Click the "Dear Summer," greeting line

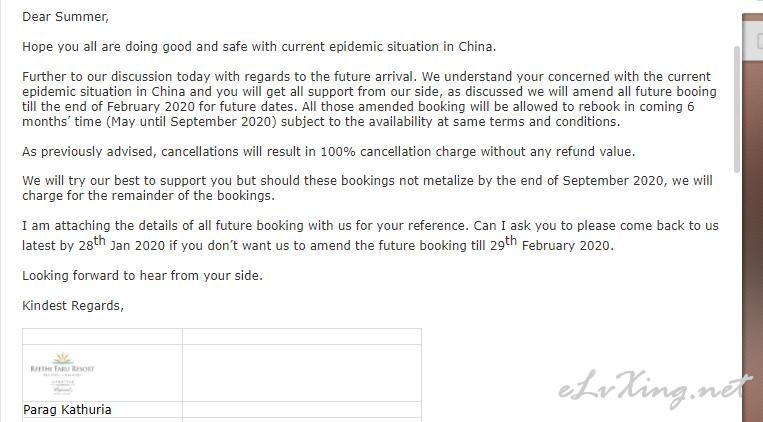(x=65, y=17)
